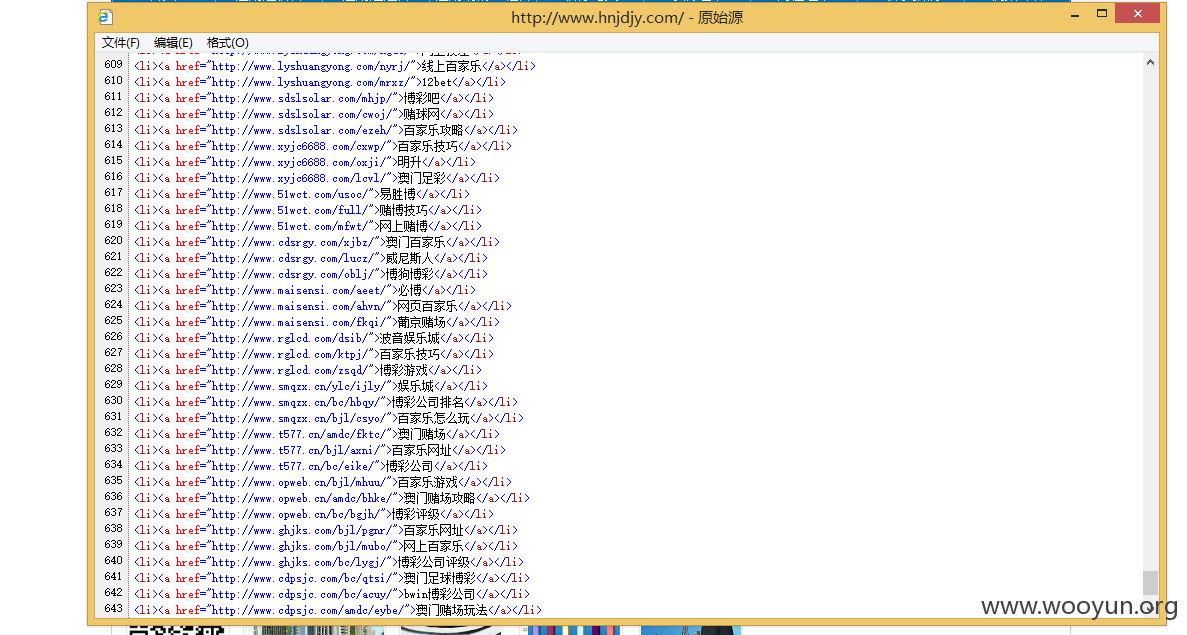
Task: Click the ghjks.com/bc/lygj URL on line 640
Action: click(299, 562)
